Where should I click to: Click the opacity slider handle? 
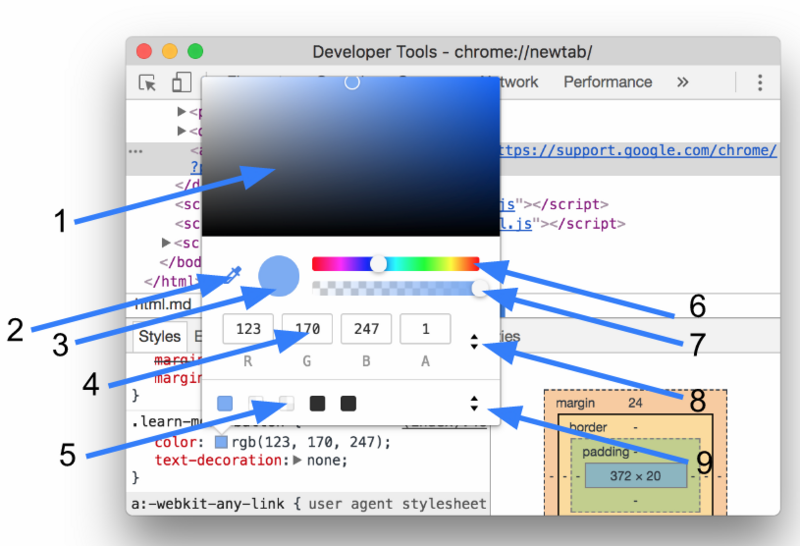(x=481, y=288)
